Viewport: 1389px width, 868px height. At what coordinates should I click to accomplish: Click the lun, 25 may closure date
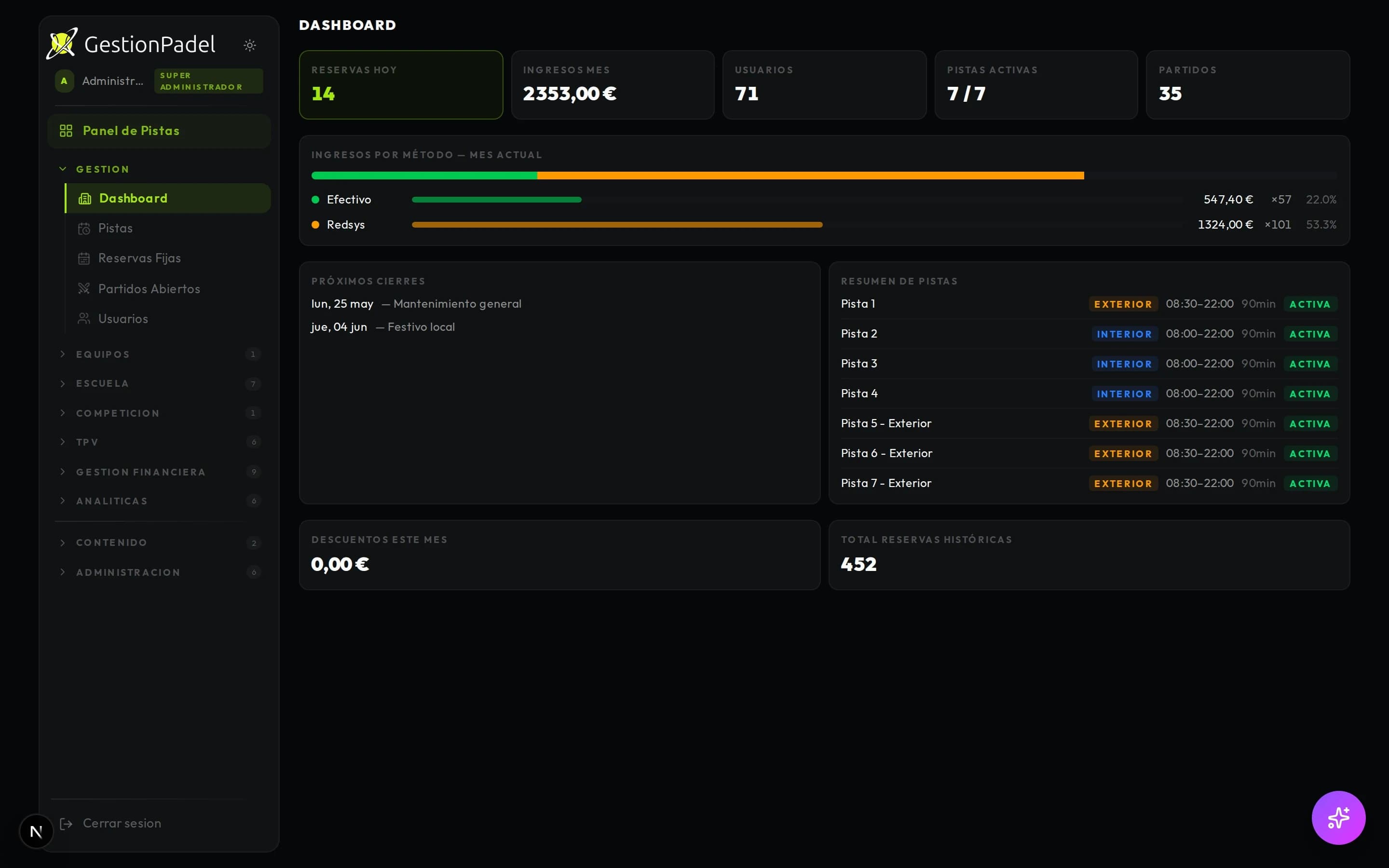point(342,304)
